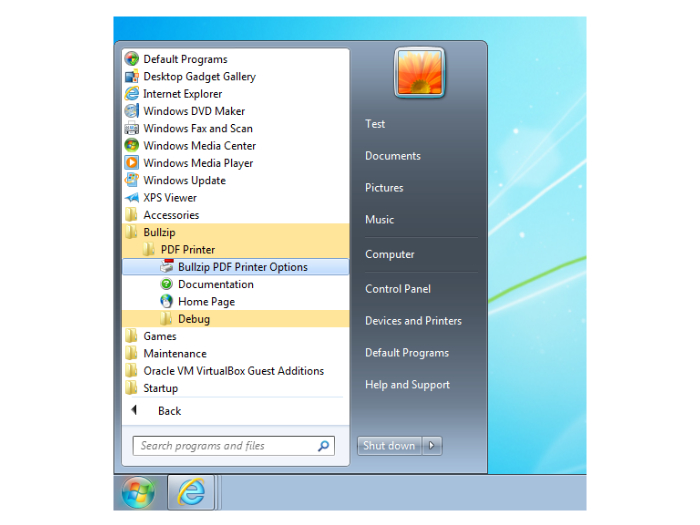Open Internet Explorer icon in programs list
Image resolution: width=700 pixels, height=525 pixels.
pos(132,94)
